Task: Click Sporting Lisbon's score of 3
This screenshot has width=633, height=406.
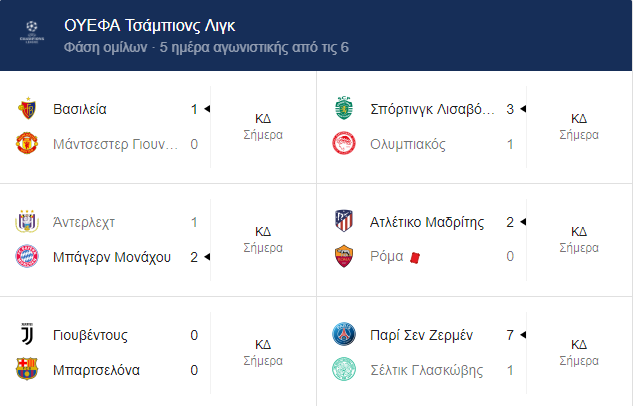Action: pyautogui.click(x=510, y=109)
